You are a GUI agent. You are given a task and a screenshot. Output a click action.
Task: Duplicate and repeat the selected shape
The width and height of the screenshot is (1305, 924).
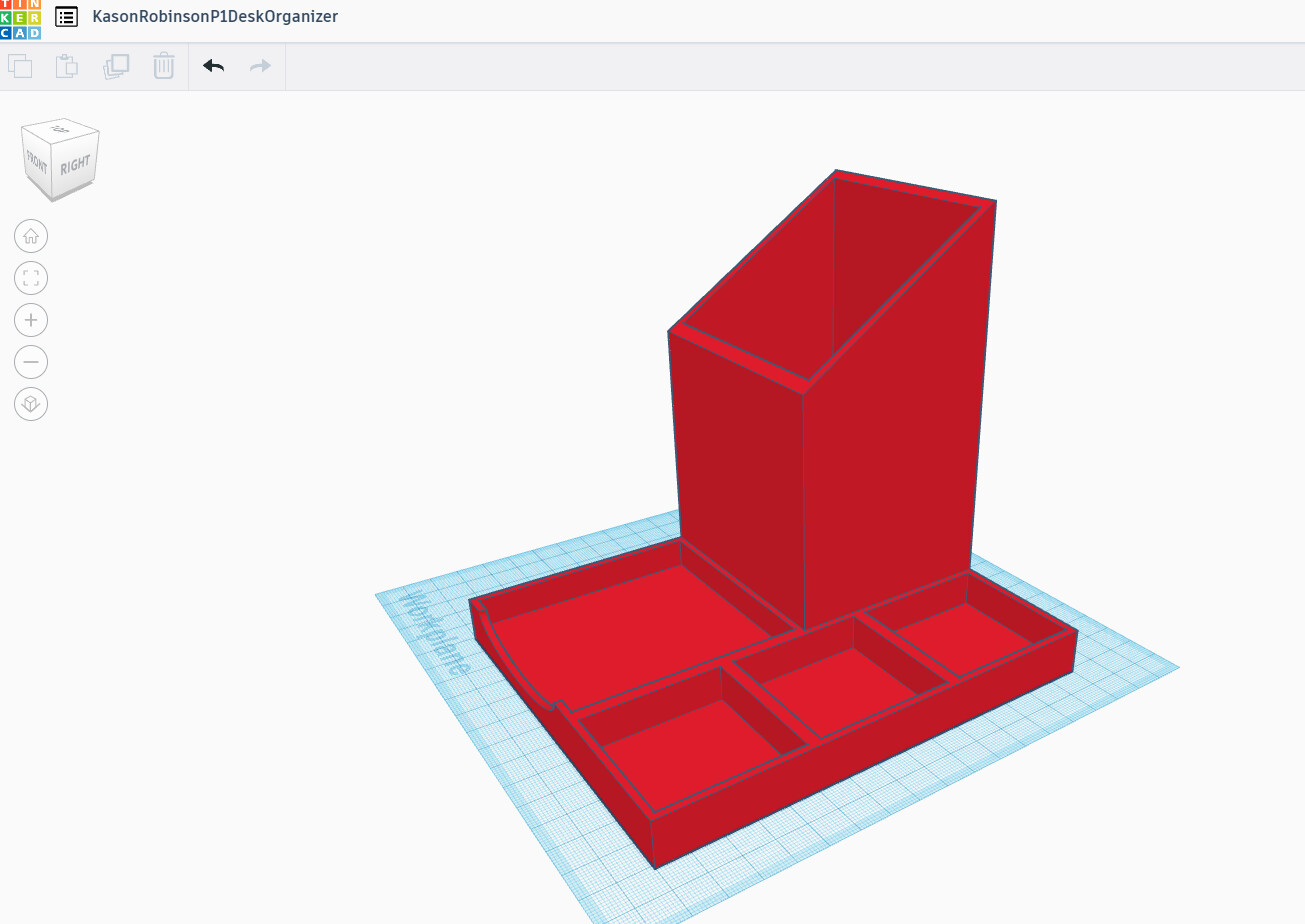click(115, 65)
